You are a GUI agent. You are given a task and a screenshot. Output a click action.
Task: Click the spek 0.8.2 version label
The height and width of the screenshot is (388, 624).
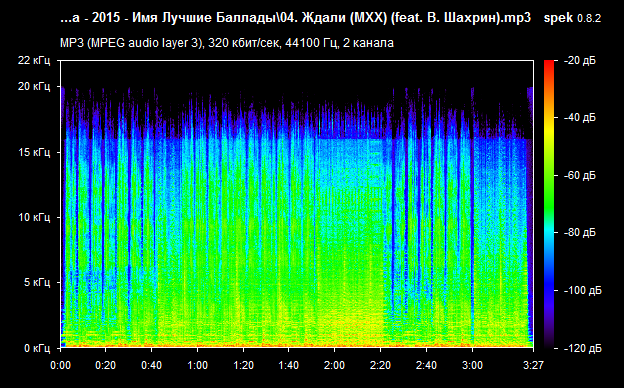572,18
